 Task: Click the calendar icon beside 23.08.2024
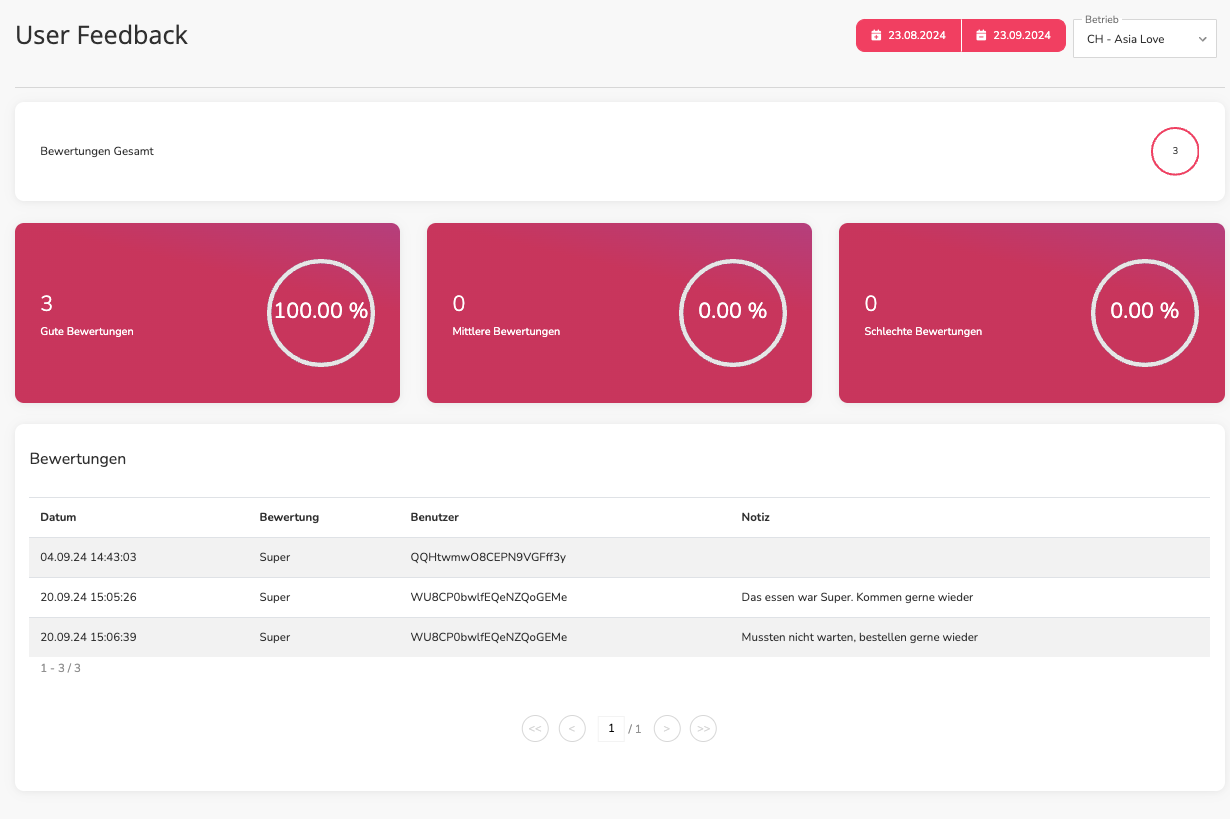point(876,35)
